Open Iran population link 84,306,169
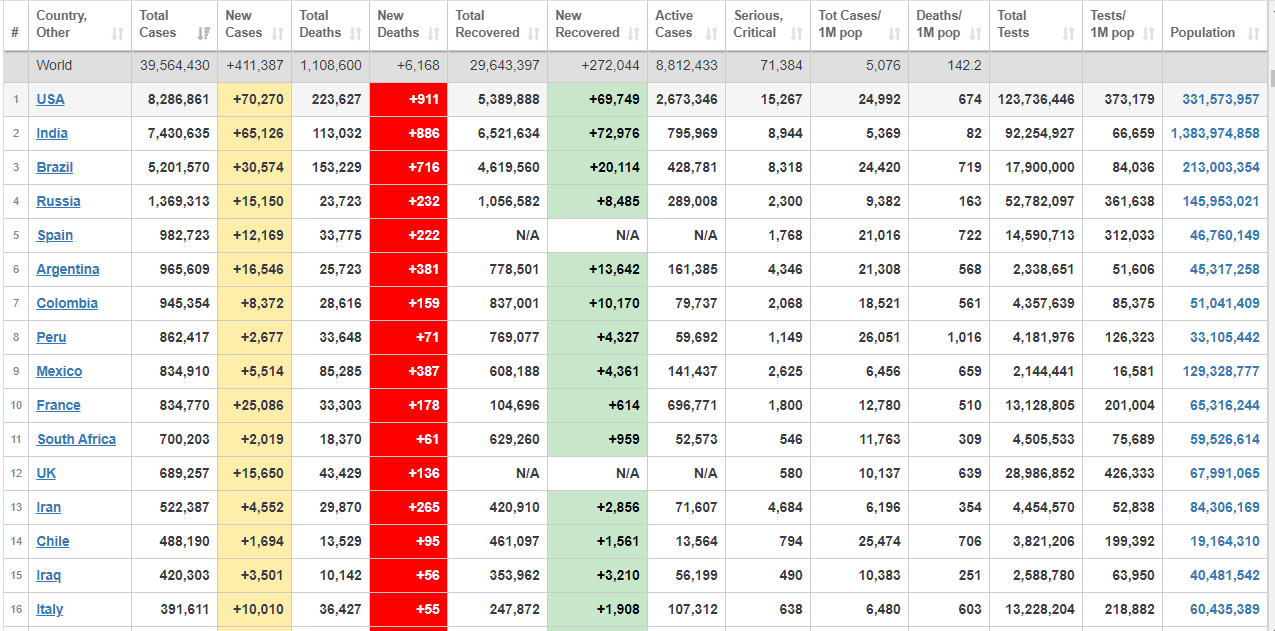The height and width of the screenshot is (631, 1275). pyautogui.click(x=1225, y=507)
